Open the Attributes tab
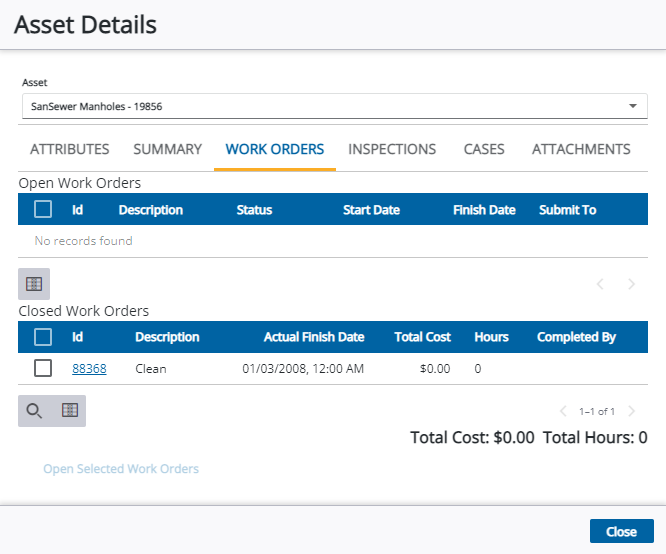 pyautogui.click(x=70, y=149)
